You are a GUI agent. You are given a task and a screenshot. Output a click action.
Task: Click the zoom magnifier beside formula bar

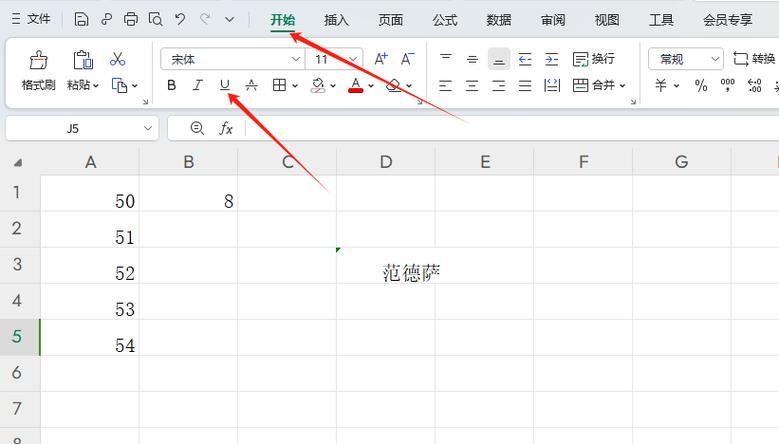click(197, 129)
